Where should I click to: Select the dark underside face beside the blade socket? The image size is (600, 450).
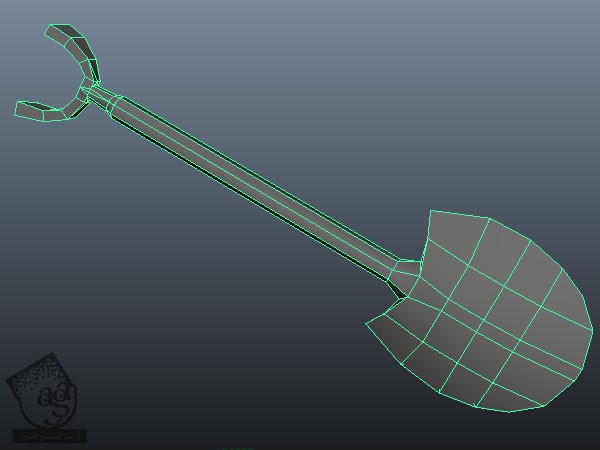click(397, 290)
